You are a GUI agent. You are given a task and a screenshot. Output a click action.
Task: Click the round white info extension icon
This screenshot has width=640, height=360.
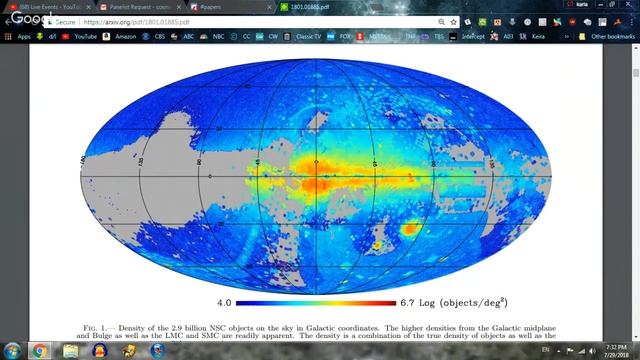tap(527, 22)
